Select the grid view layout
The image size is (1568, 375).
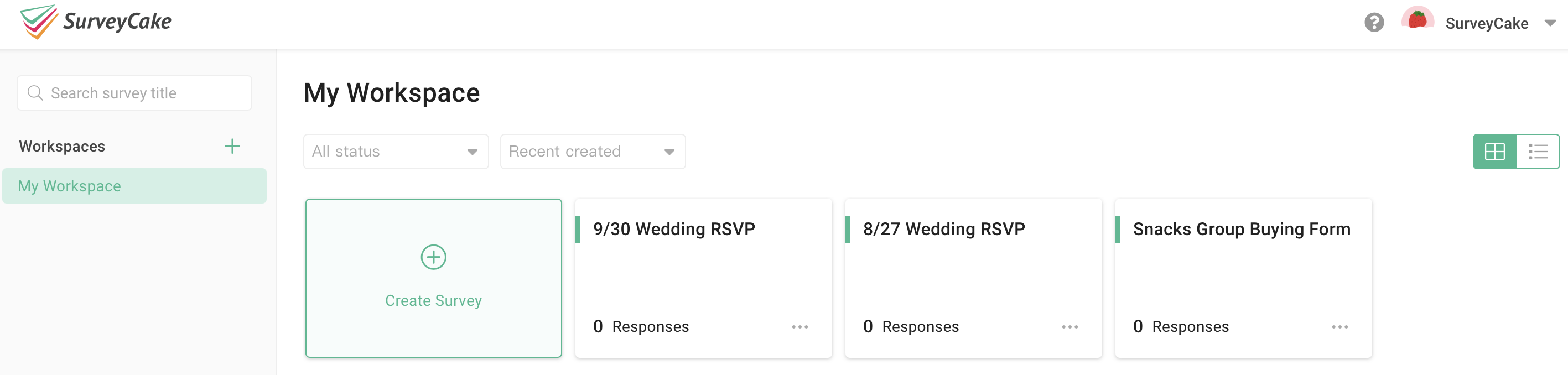click(x=1496, y=151)
